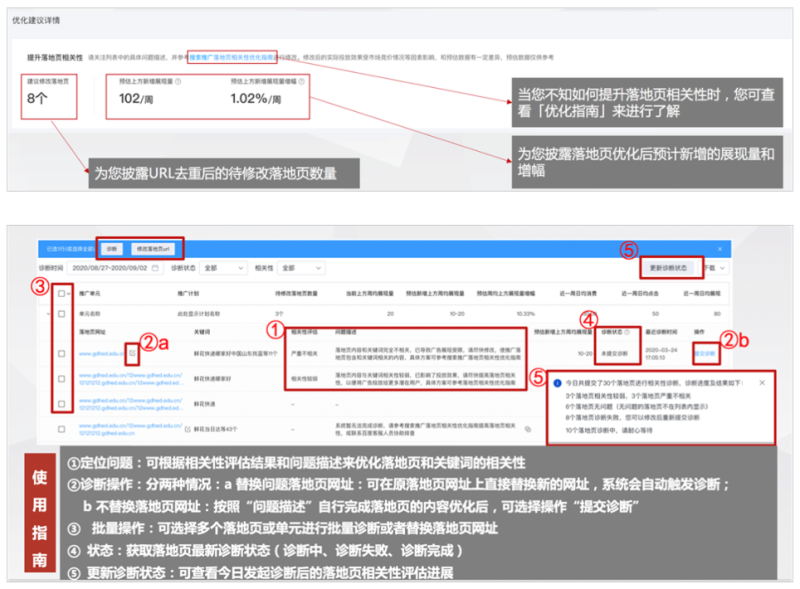Click the info icon next to 诊断状态 column header
The height and width of the screenshot is (589, 800).
coord(627,332)
